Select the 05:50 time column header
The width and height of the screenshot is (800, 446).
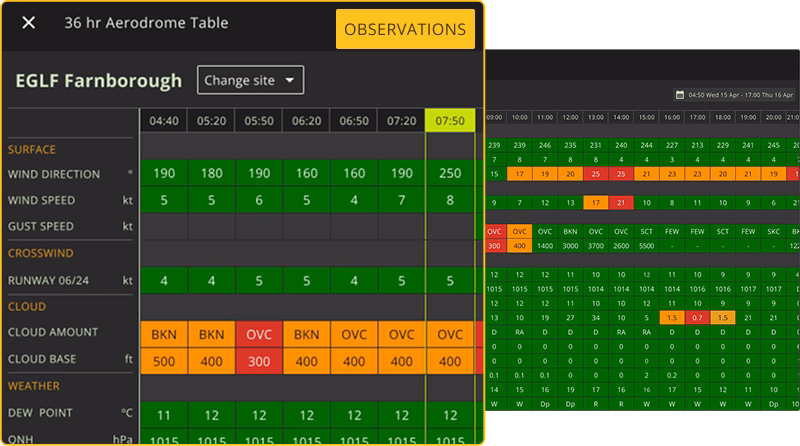[259, 121]
